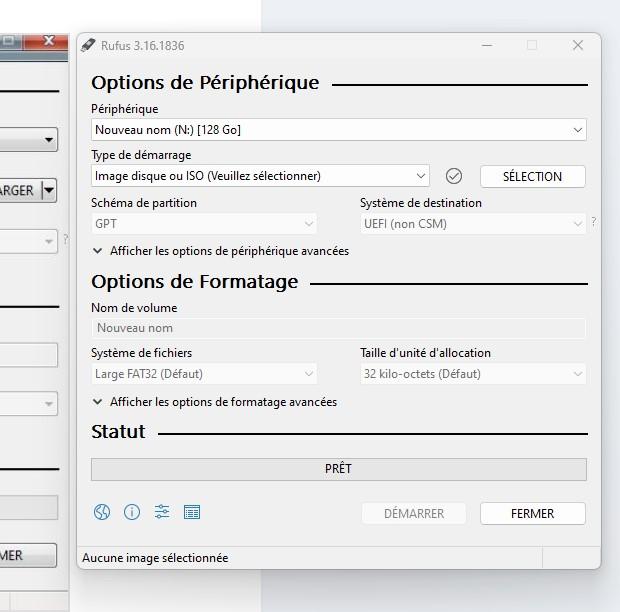The image size is (620, 612).
Task: Click the DÉMARRER button
Action: (414, 513)
